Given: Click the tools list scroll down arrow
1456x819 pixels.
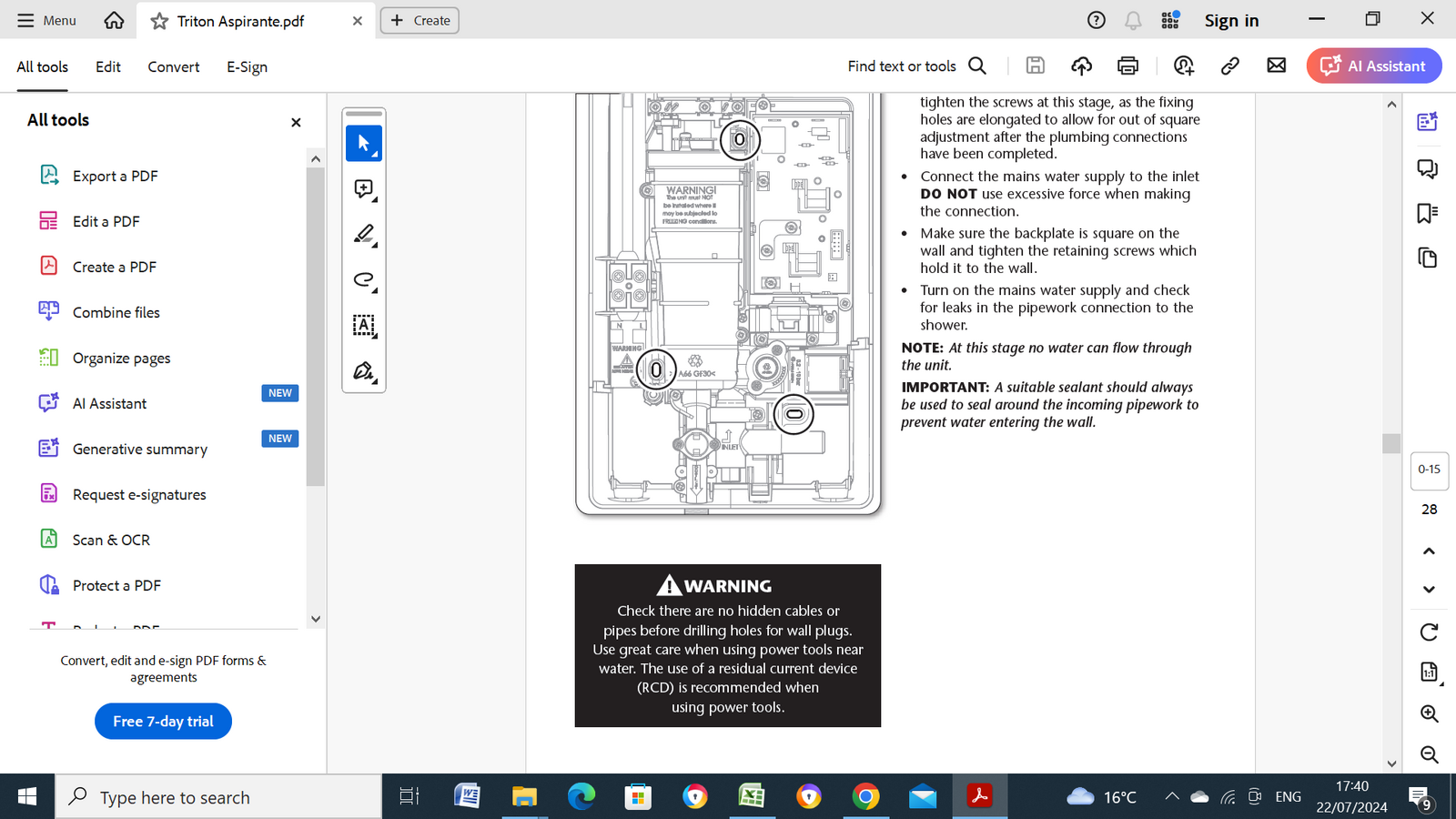Looking at the screenshot, I should tap(316, 619).
